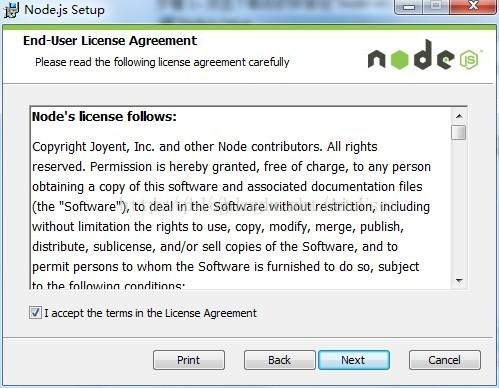Click the 'I accept the terms' label text
This screenshot has width=499, height=388.
tap(150, 313)
